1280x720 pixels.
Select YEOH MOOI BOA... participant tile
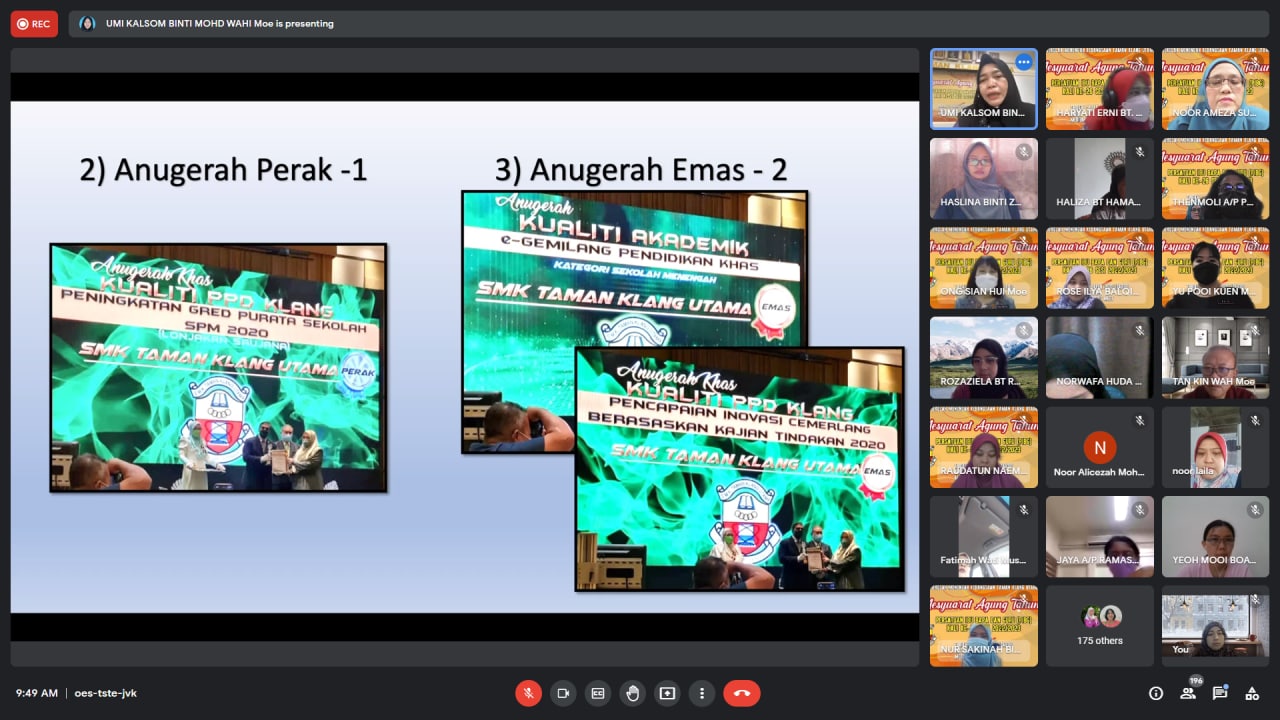1216,537
